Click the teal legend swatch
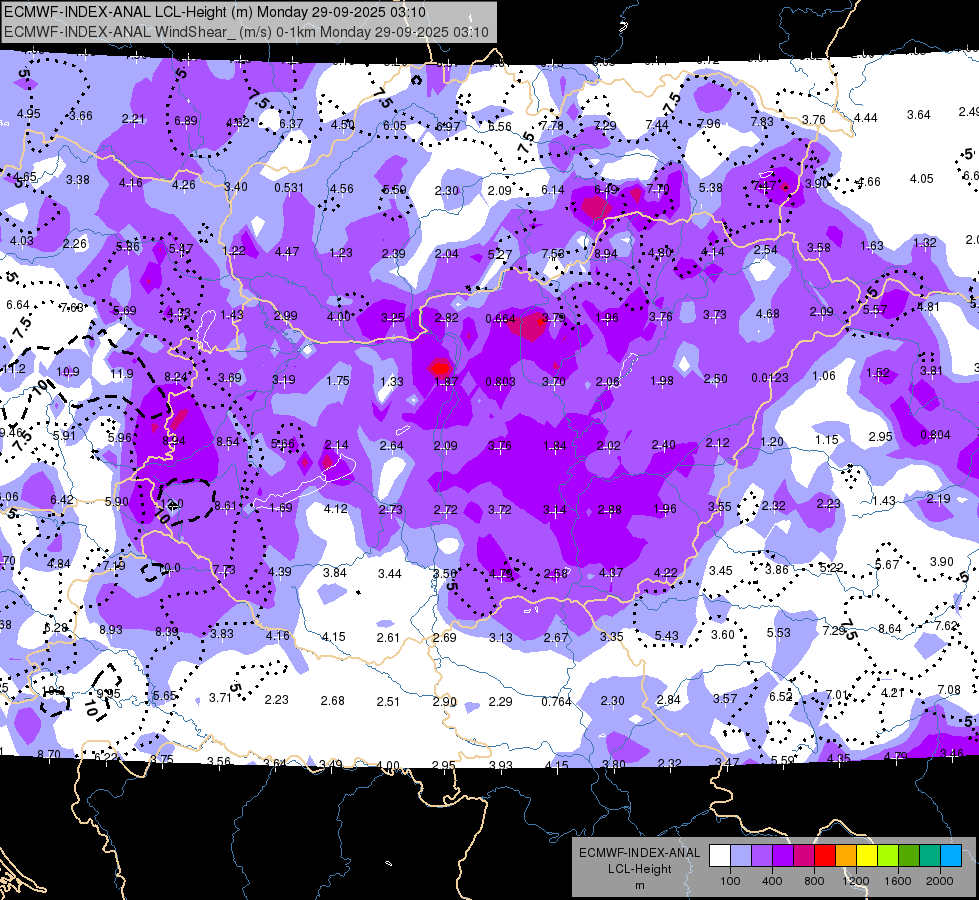Screen dimensions: 979x900 point(930,855)
